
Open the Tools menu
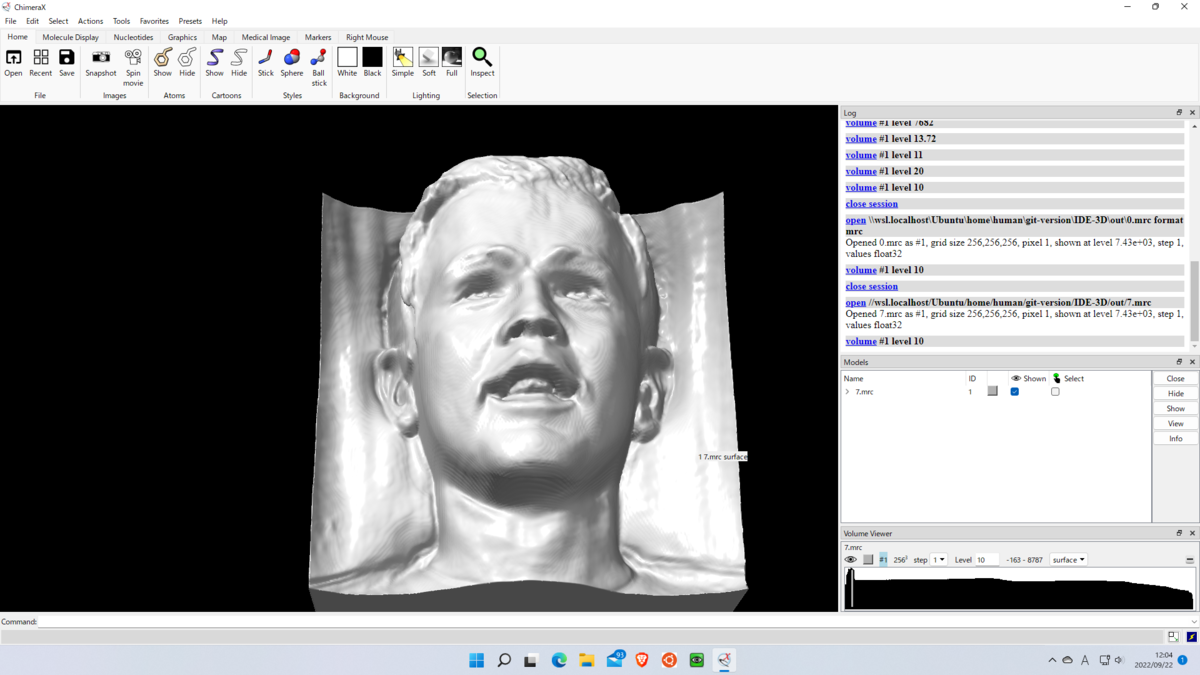(121, 20)
